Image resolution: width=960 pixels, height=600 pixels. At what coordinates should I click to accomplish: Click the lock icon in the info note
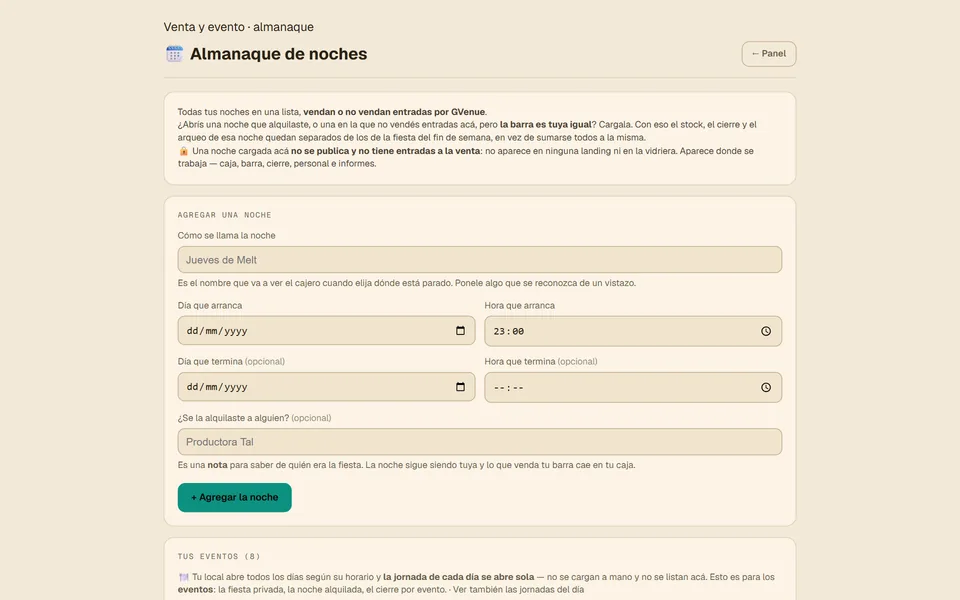pyautogui.click(x=183, y=151)
